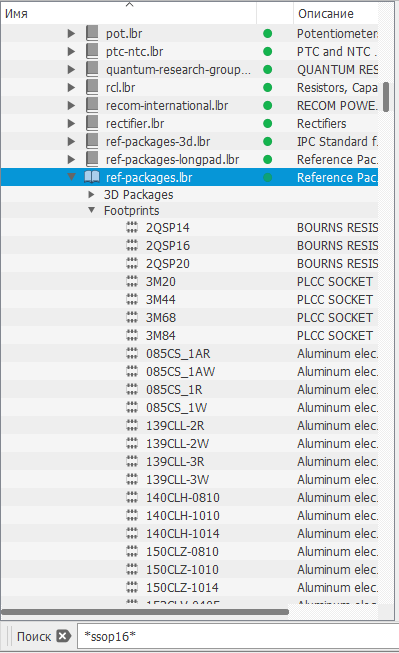Click the footprint icon next to 139CLL-2W
The height and width of the screenshot is (653, 399).
pos(132,443)
